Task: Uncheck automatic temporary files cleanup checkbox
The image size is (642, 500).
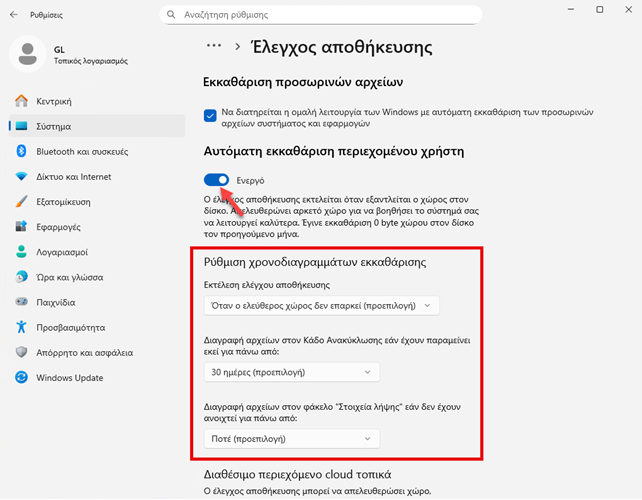Action: click(210, 116)
